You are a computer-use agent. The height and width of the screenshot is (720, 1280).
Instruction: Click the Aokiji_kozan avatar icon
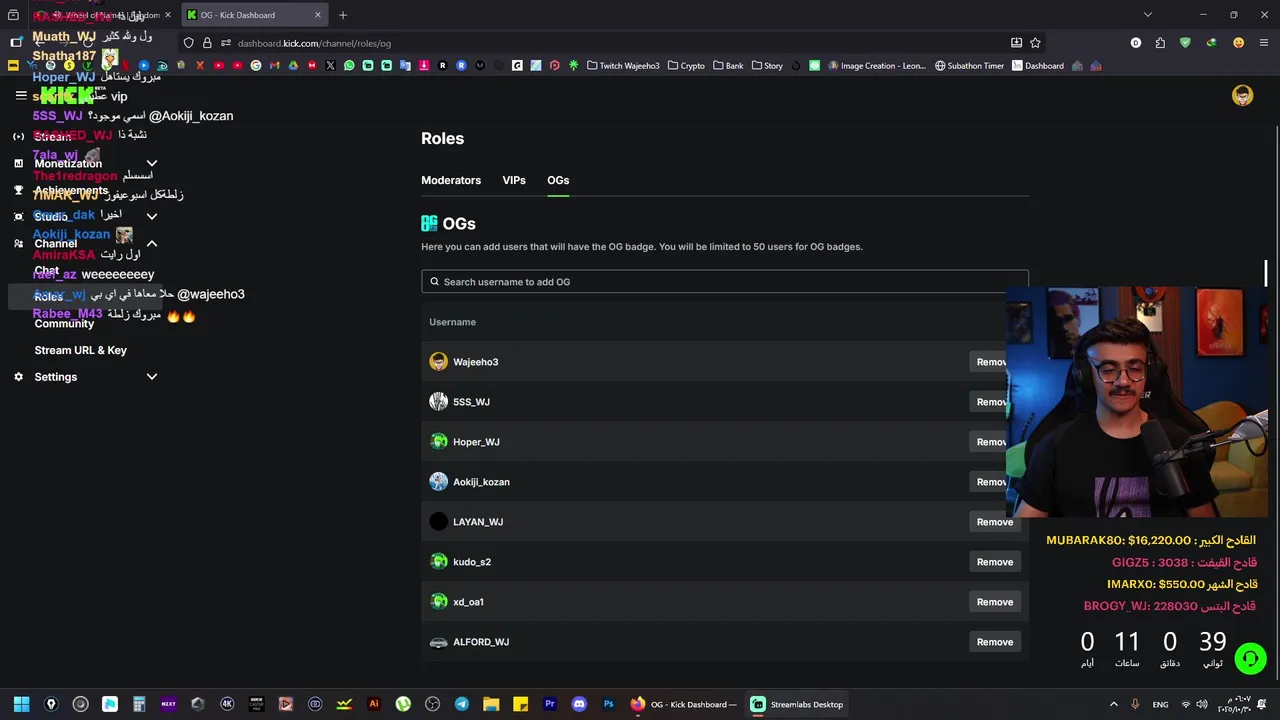(x=438, y=482)
